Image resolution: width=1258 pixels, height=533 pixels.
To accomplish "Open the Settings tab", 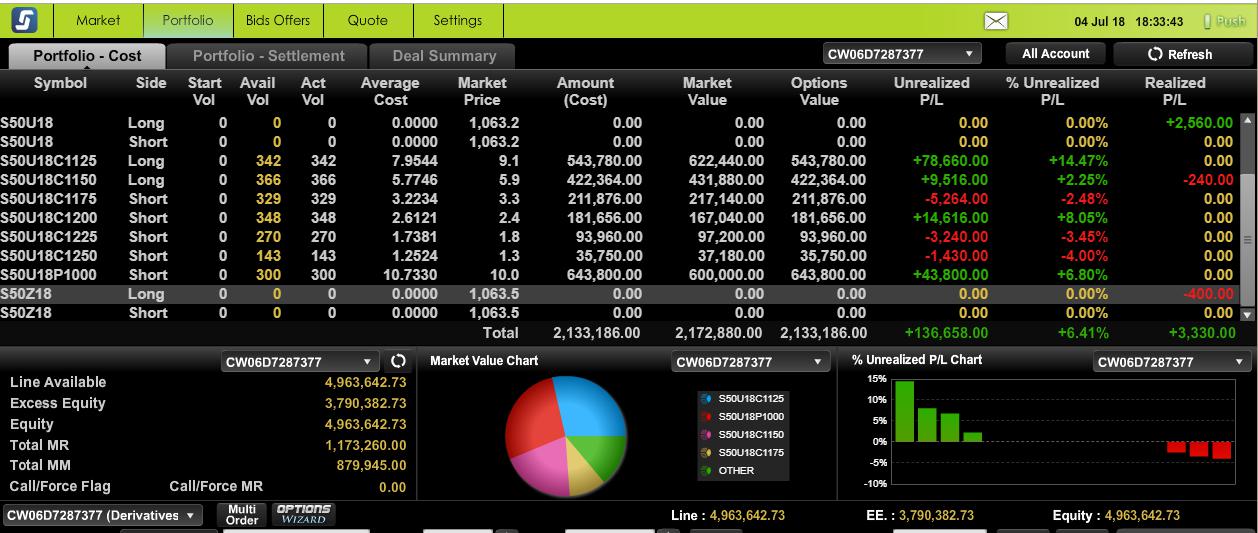I will click(x=458, y=20).
